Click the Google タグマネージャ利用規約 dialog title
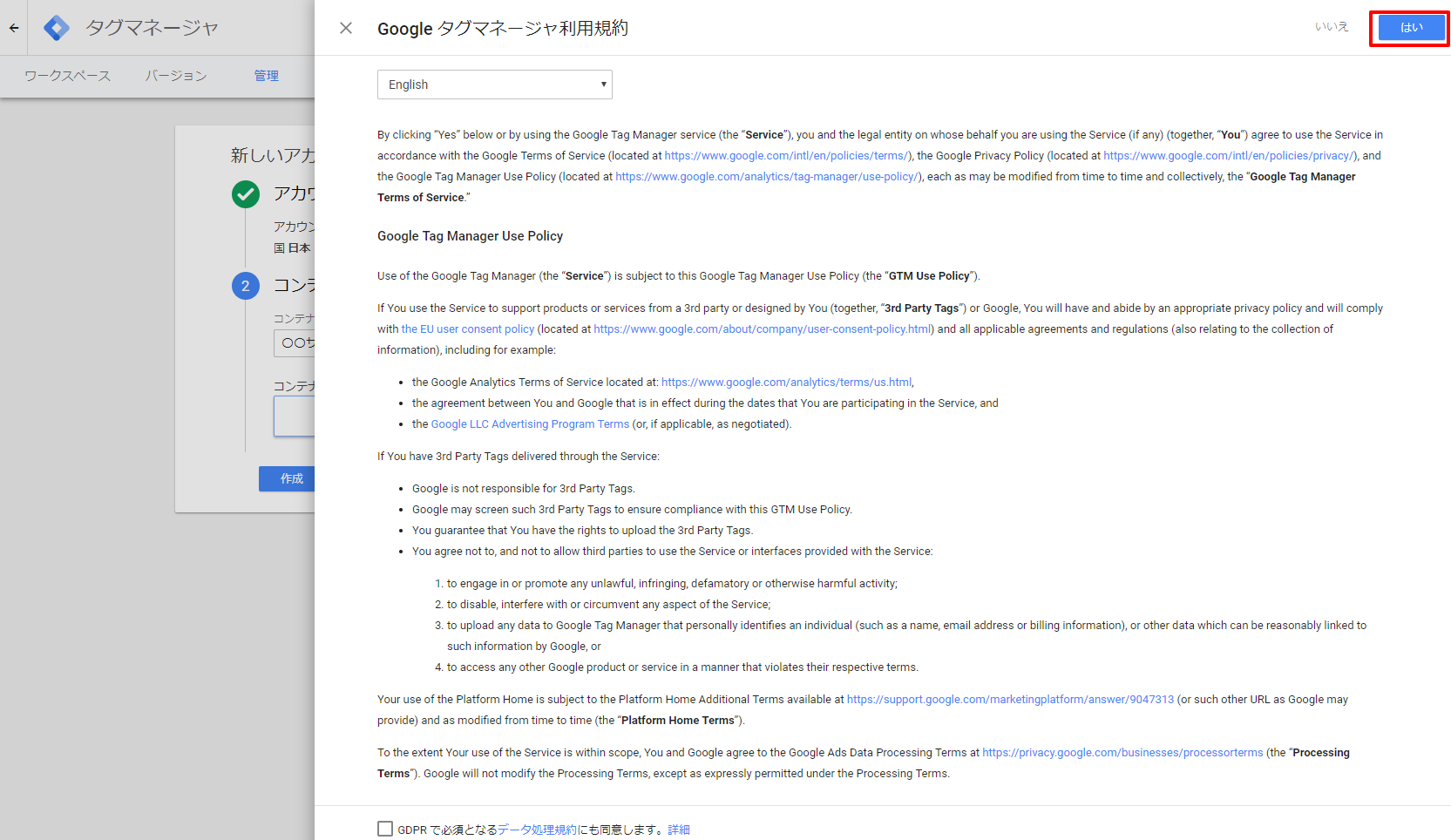This screenshot has height=840, width=1451. click(502, 29)
